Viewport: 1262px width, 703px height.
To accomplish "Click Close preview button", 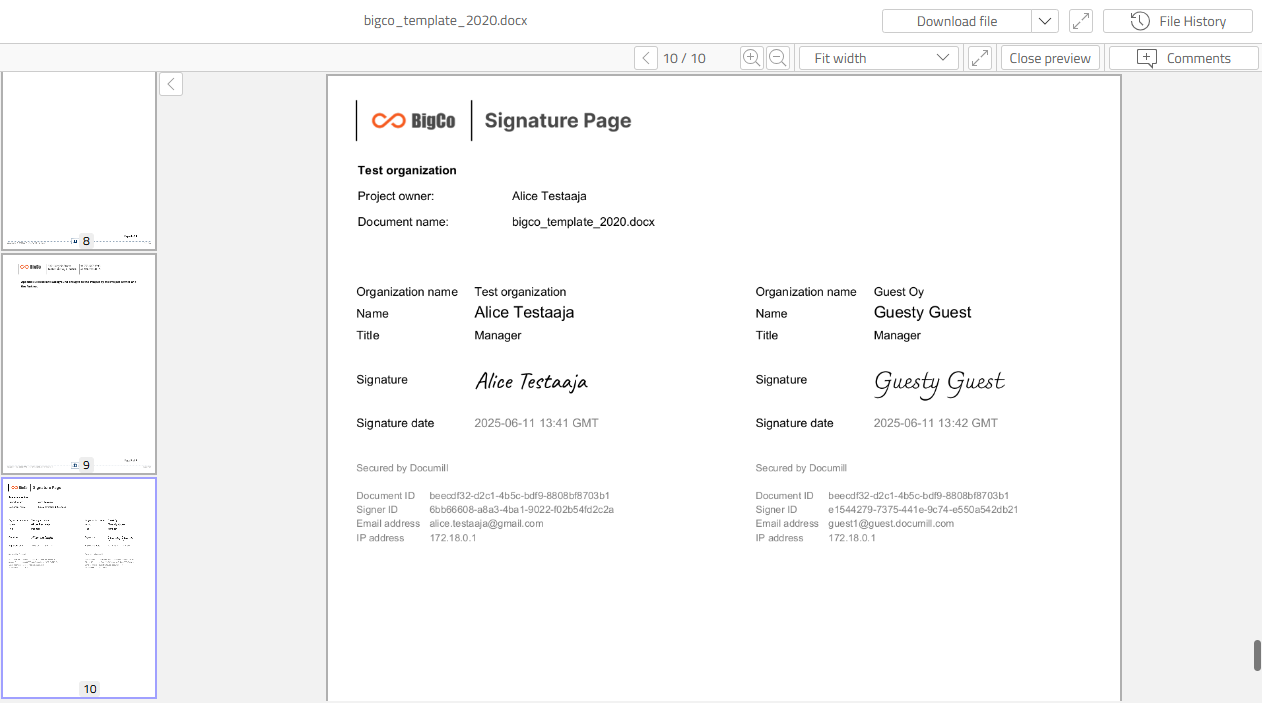I will [1050, 58].
